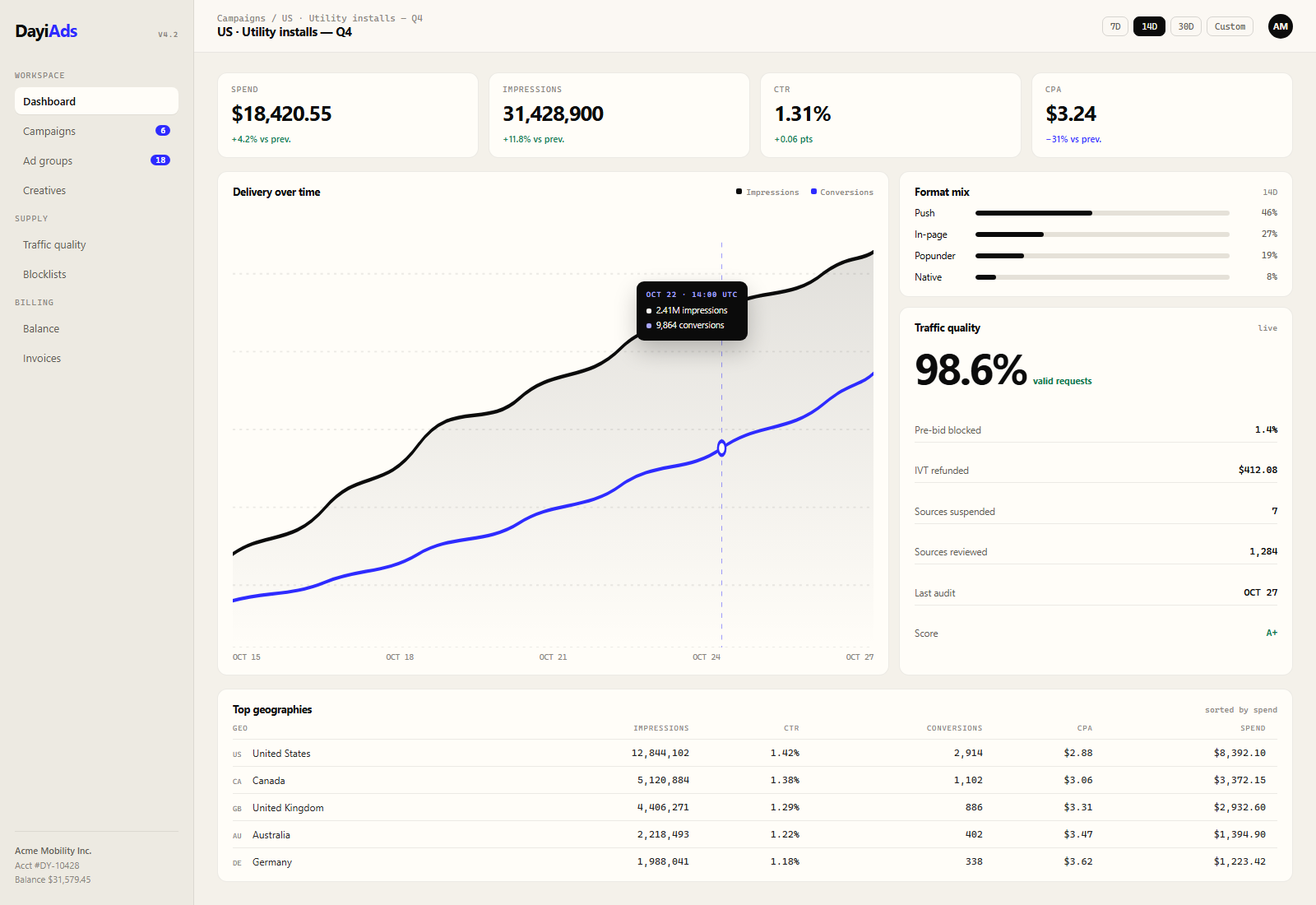Open the Custom date range
This screenshot has width=1316, height=905.
click(1230, 26)
